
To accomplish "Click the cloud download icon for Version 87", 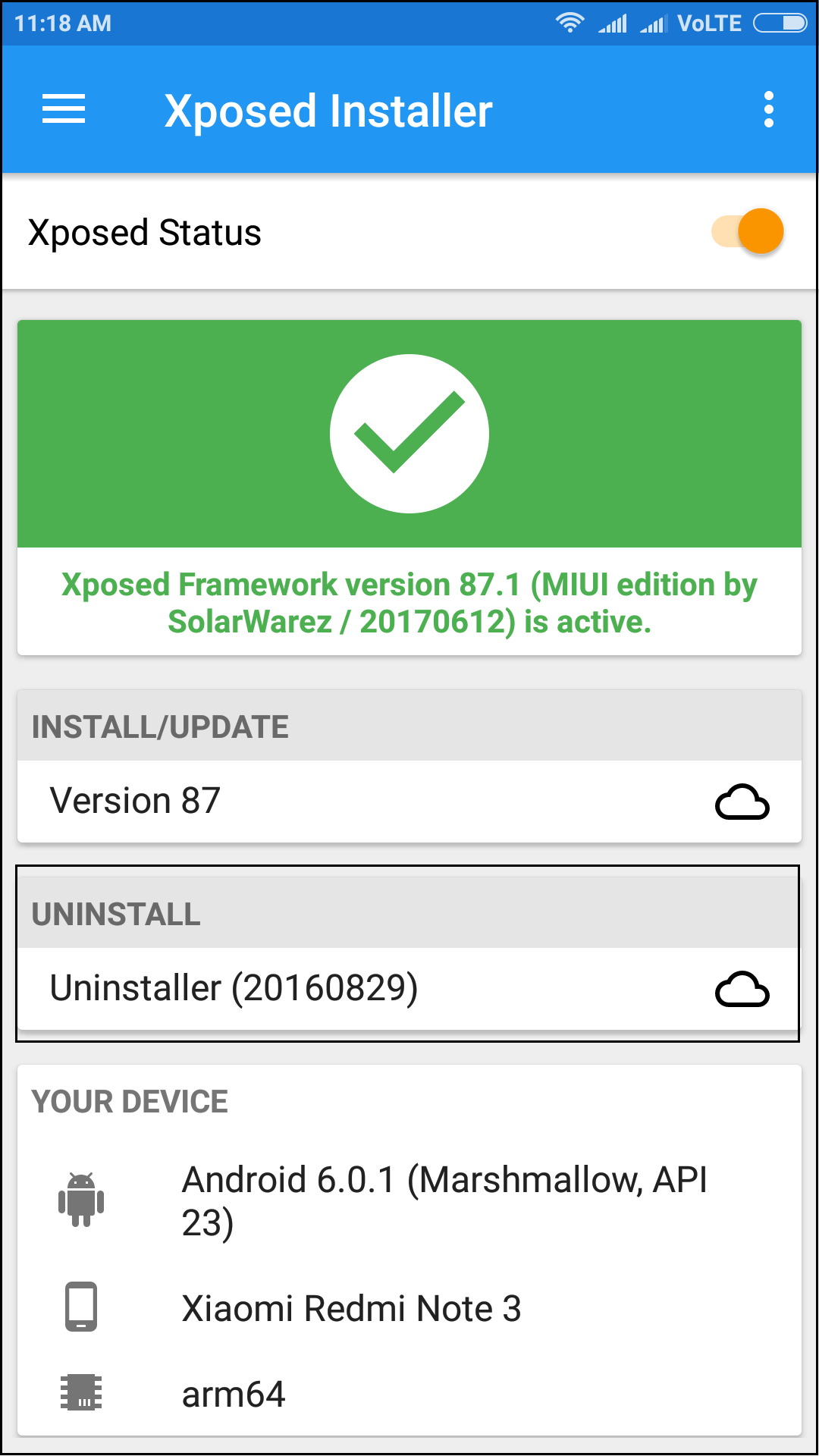I will coord(742,802).
